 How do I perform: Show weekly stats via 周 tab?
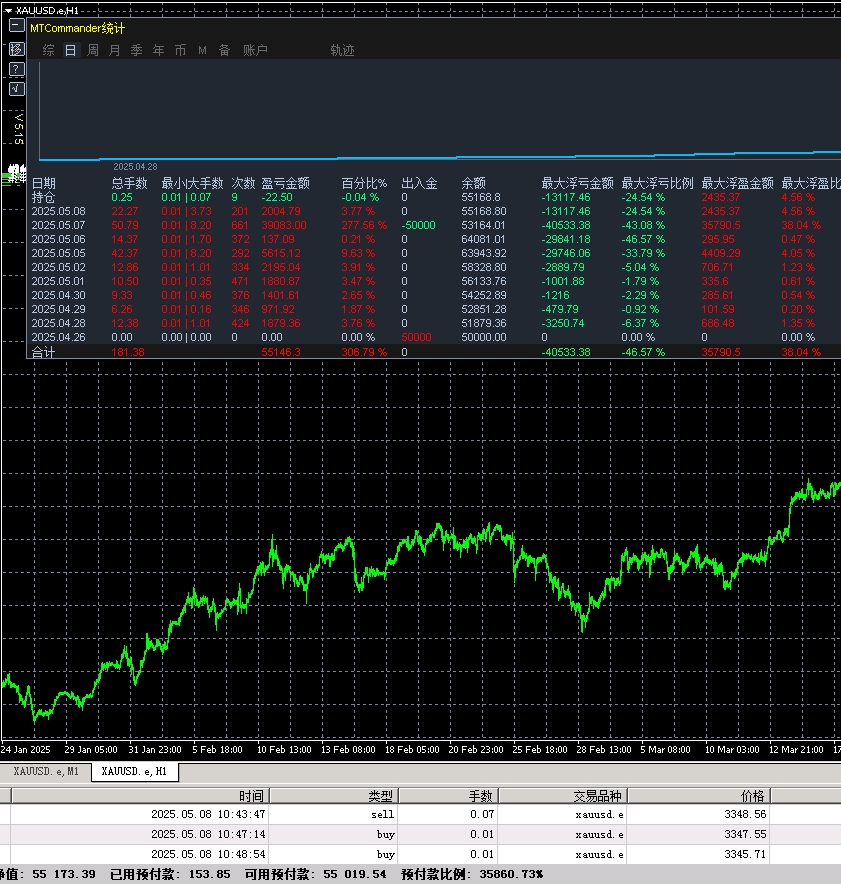click(93, 50)
